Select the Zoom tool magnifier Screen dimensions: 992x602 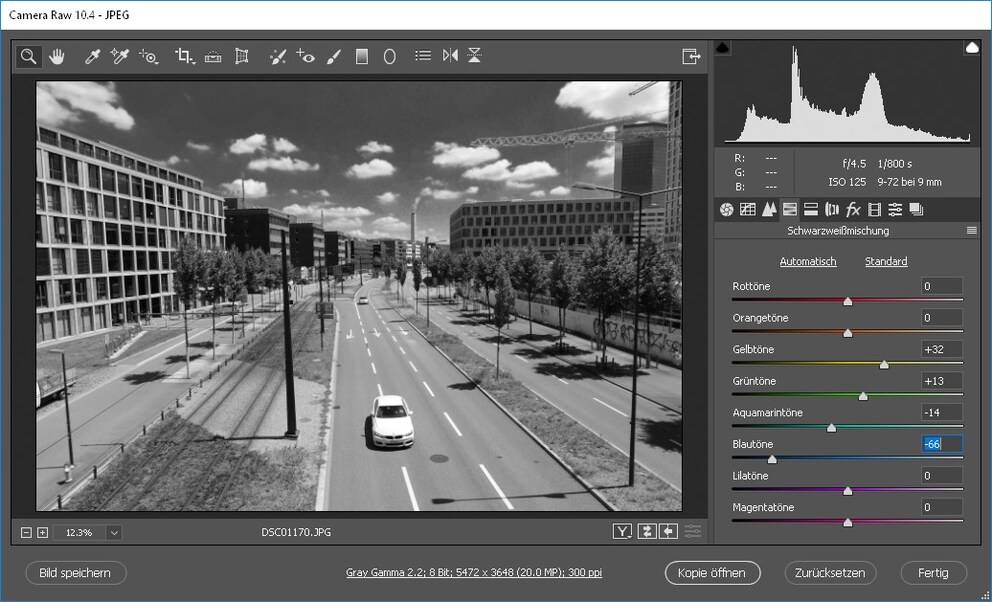28,56
